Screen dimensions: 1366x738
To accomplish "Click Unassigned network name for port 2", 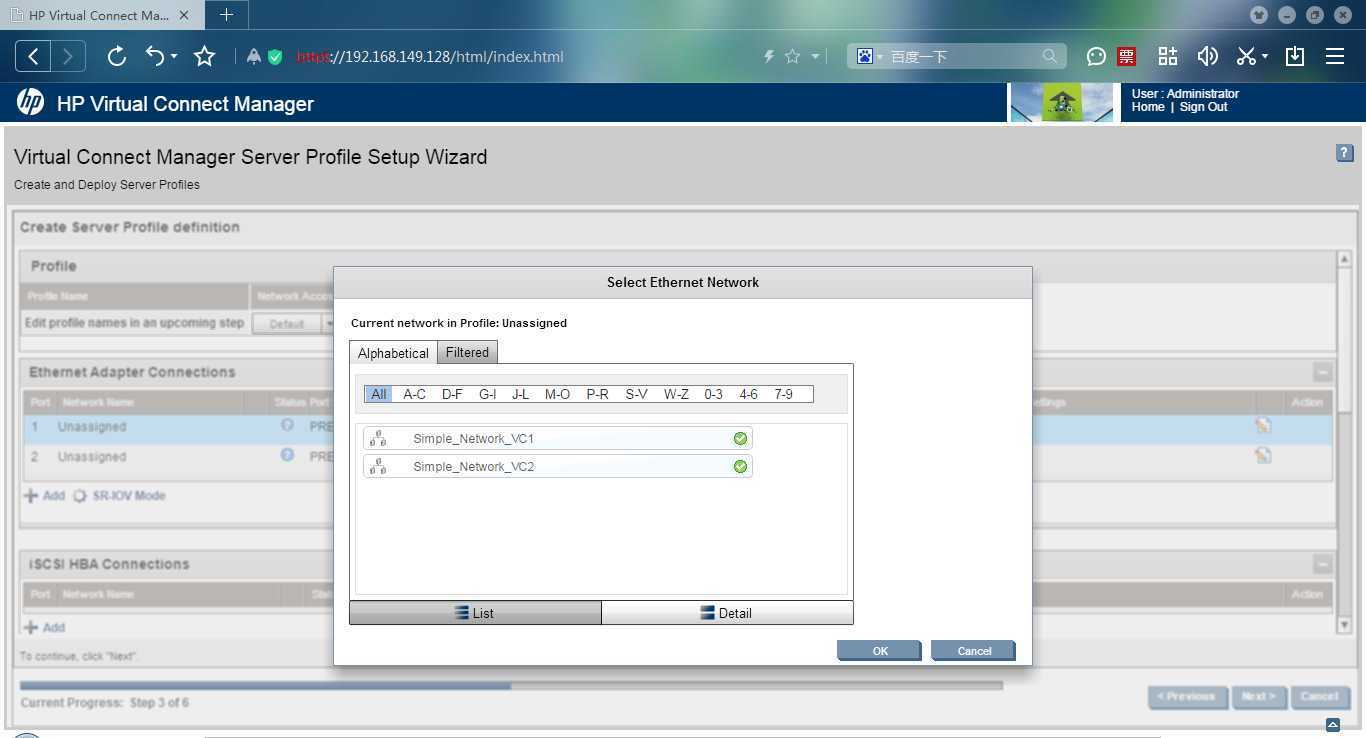I will coord(92,457).
